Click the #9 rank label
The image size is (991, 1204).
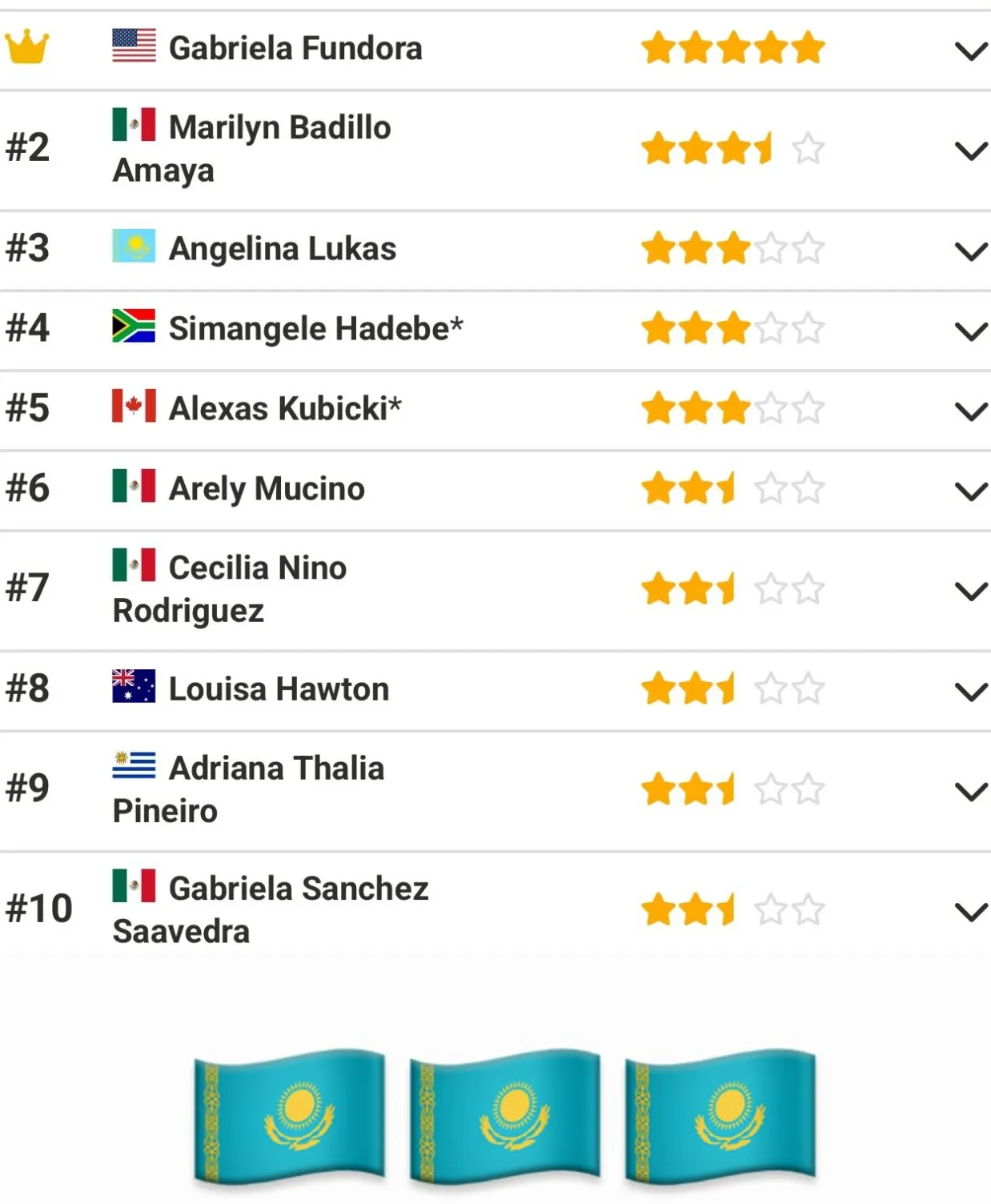pos(27,788)
